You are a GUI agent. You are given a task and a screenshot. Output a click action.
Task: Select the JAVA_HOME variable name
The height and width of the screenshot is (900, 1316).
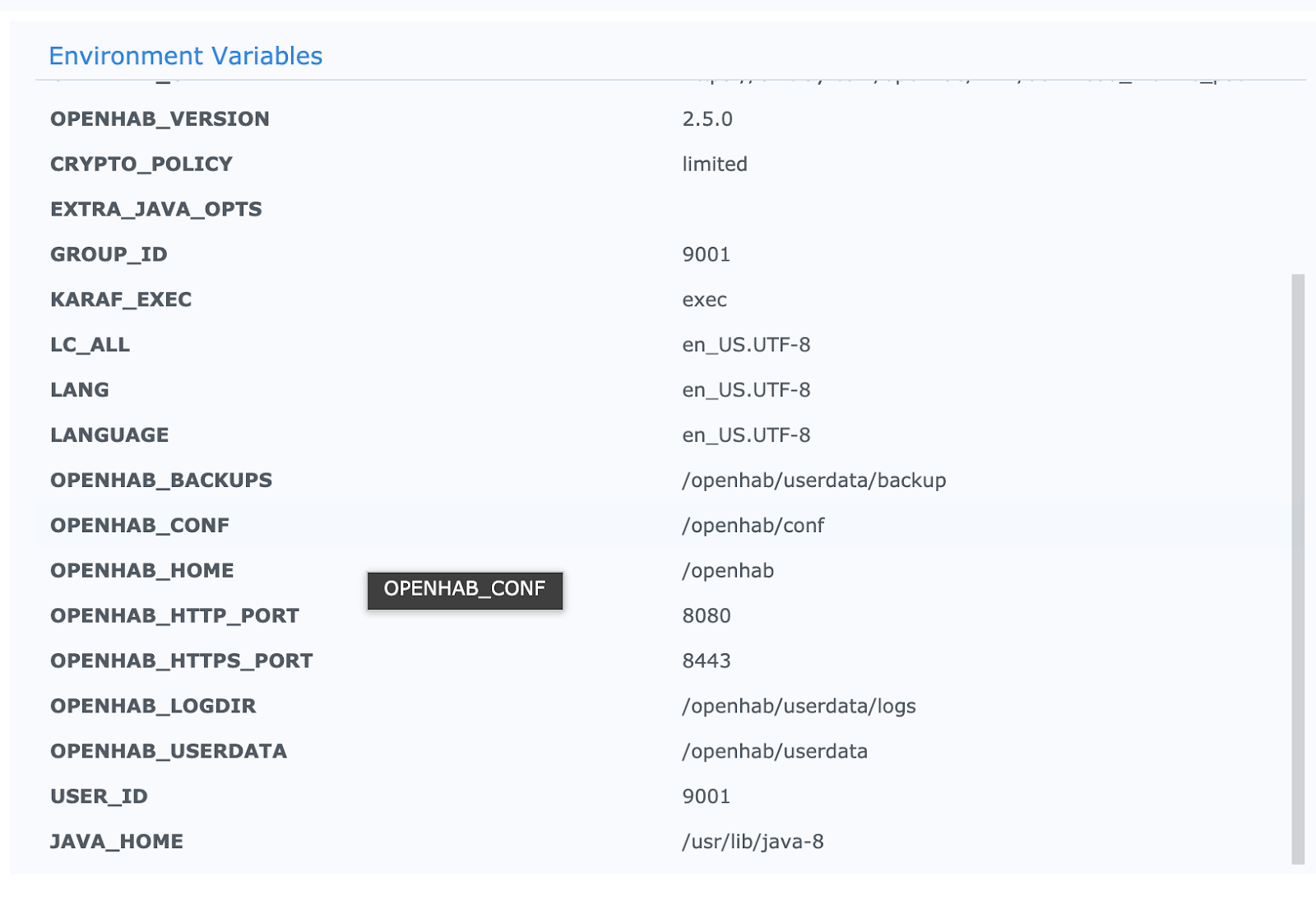(117, 843)
